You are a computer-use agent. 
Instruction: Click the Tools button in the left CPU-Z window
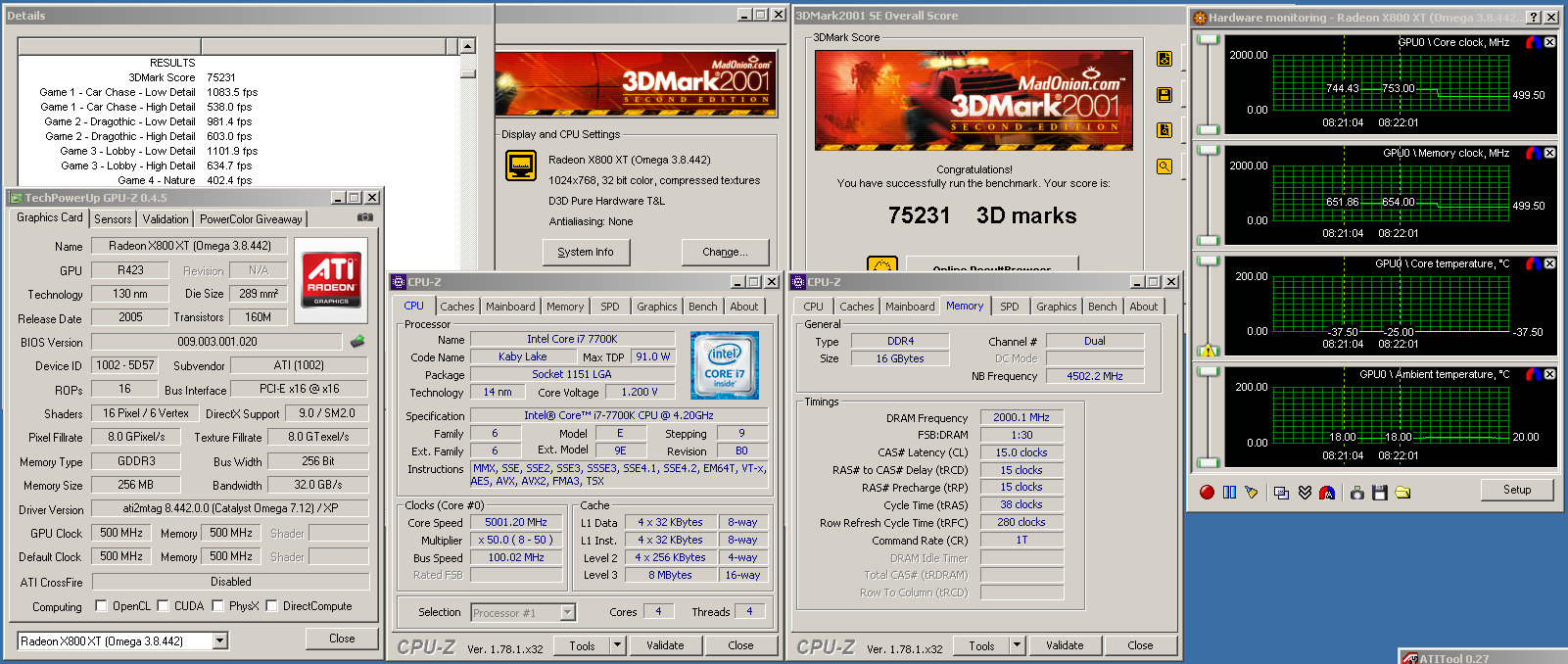pos(582,645)
